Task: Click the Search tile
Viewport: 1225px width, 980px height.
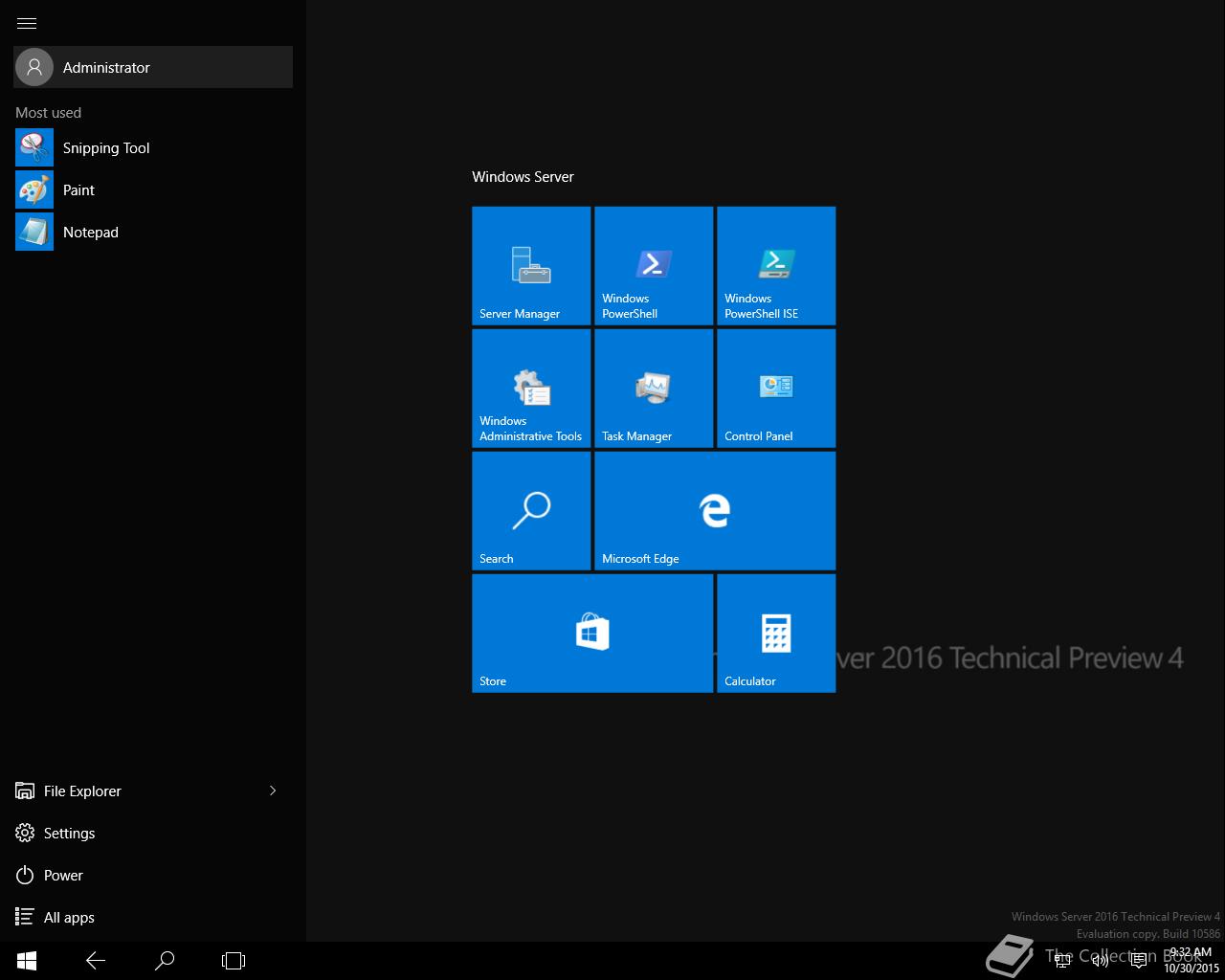Action: point(531,510)
